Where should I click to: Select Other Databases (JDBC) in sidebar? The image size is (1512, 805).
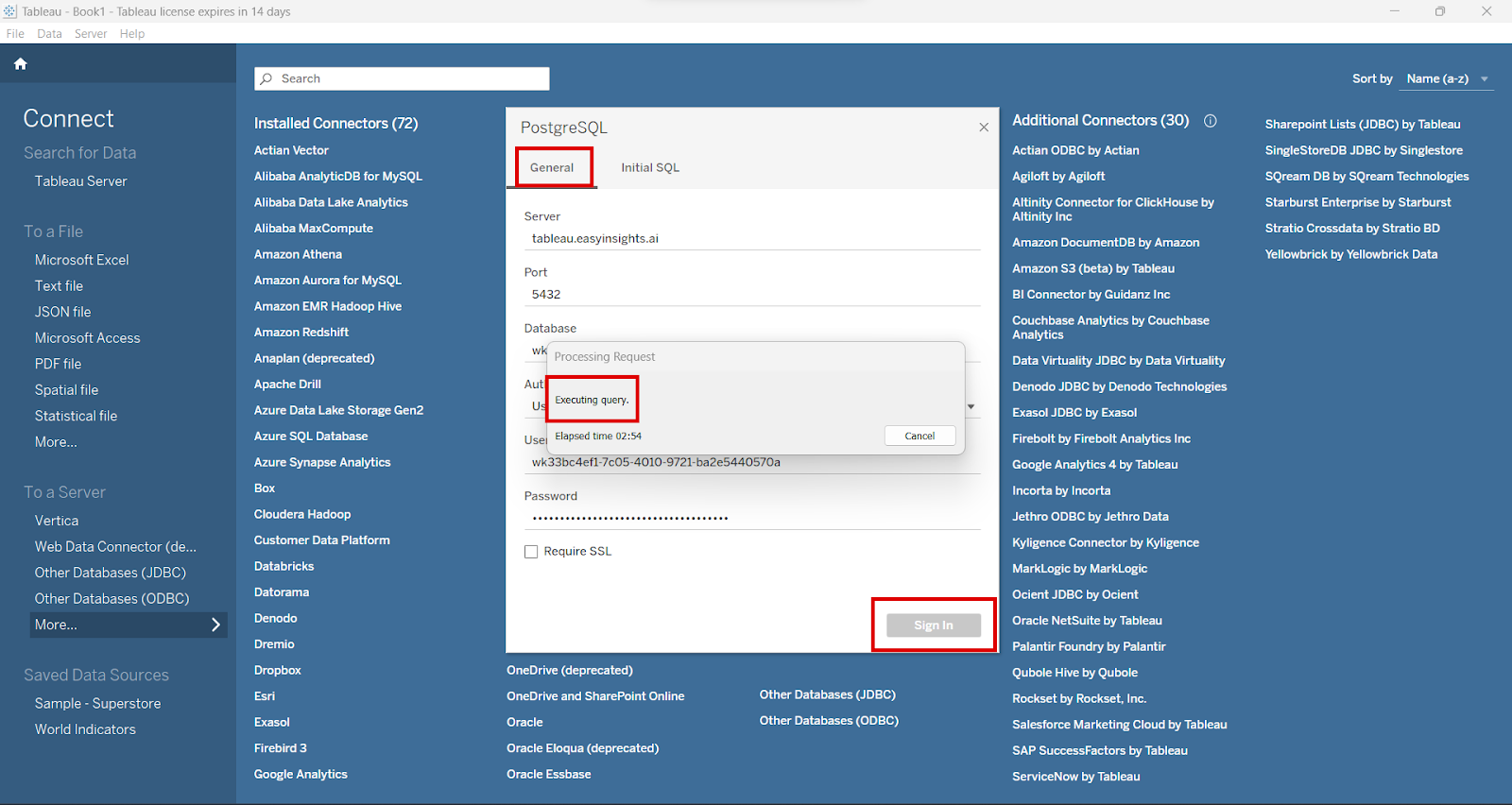coord(110,573)
